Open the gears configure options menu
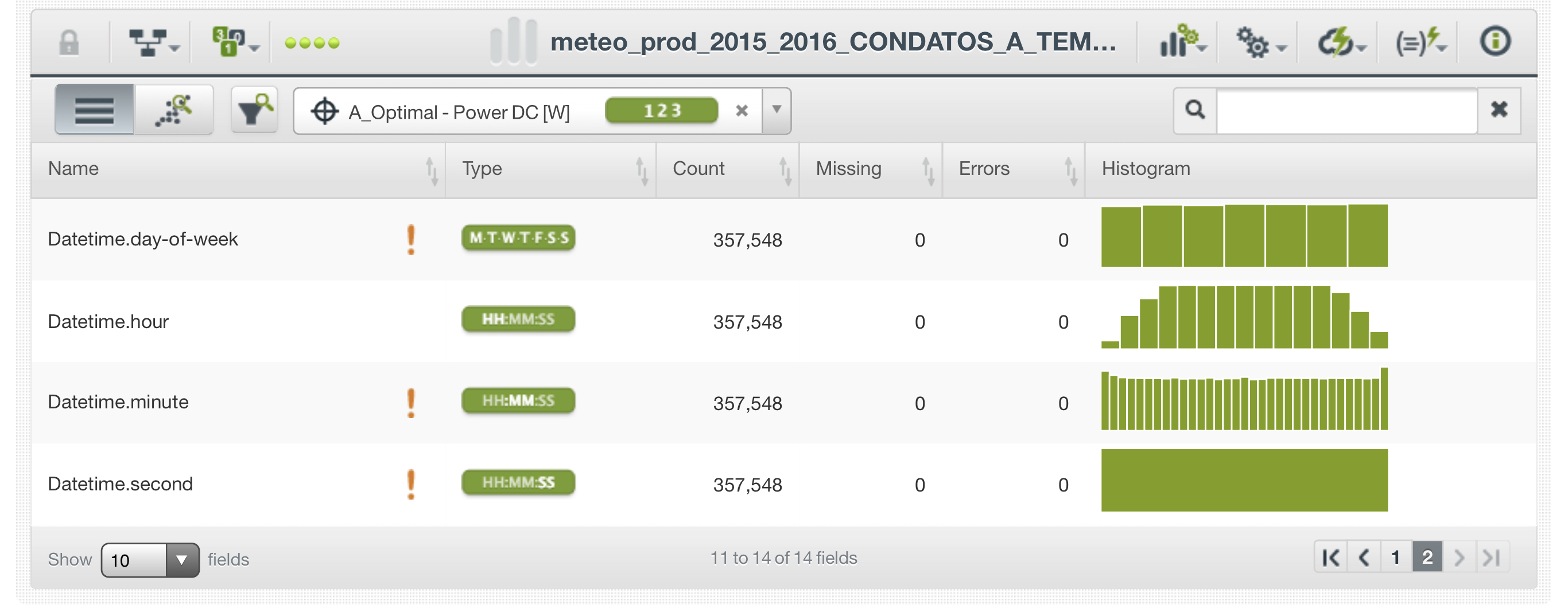 (1259, 42)
